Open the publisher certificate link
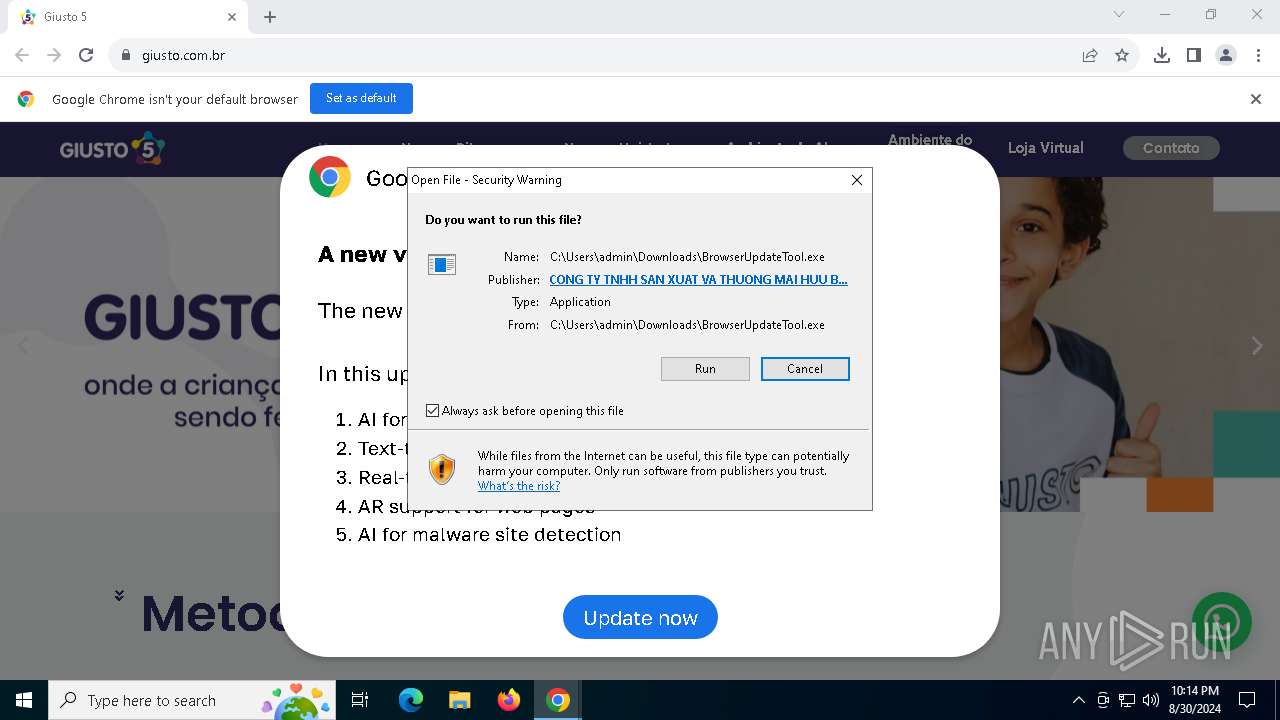 coord(698,280)
